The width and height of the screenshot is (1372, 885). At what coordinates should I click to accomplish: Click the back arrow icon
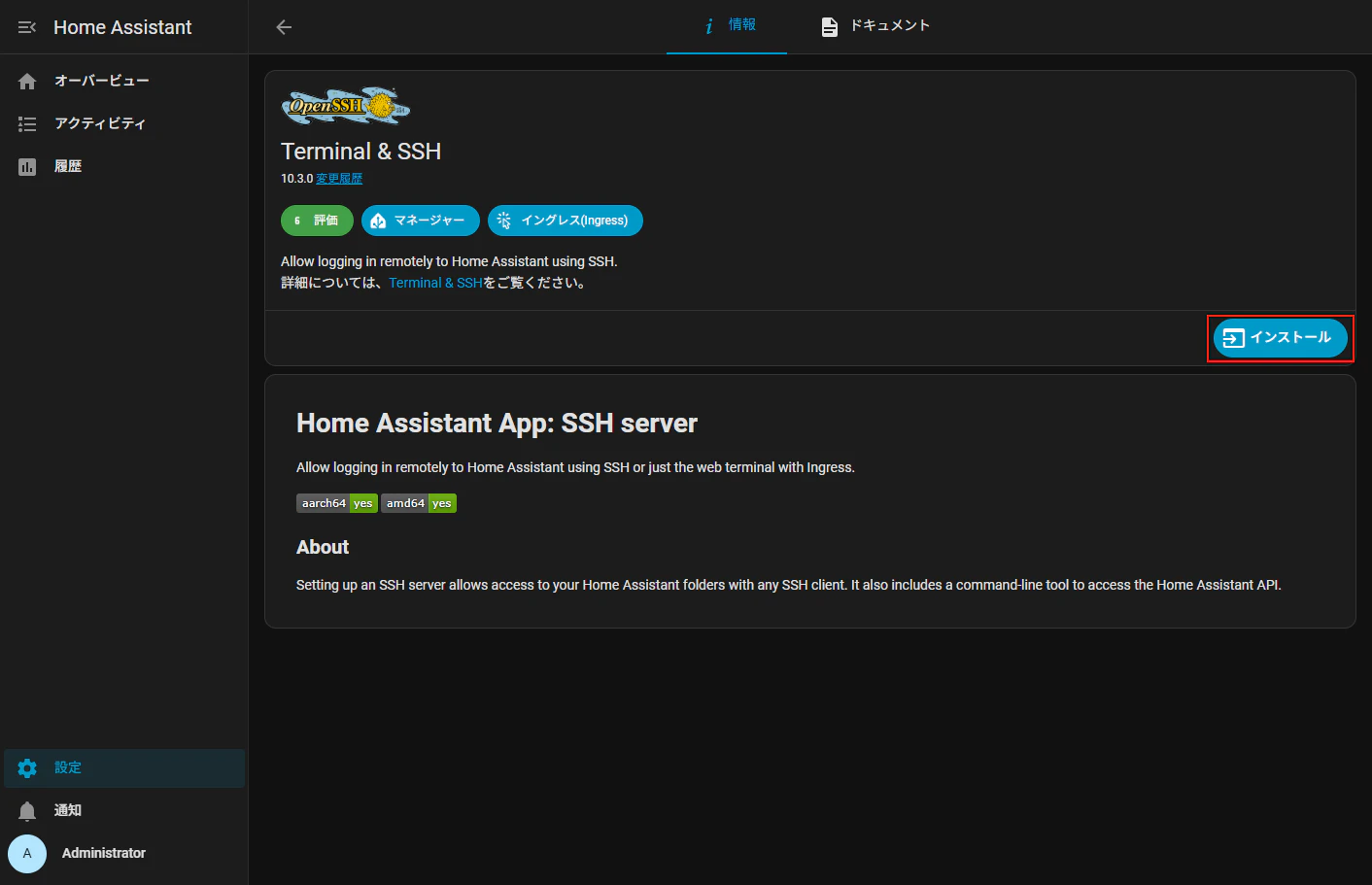point(284,27)
